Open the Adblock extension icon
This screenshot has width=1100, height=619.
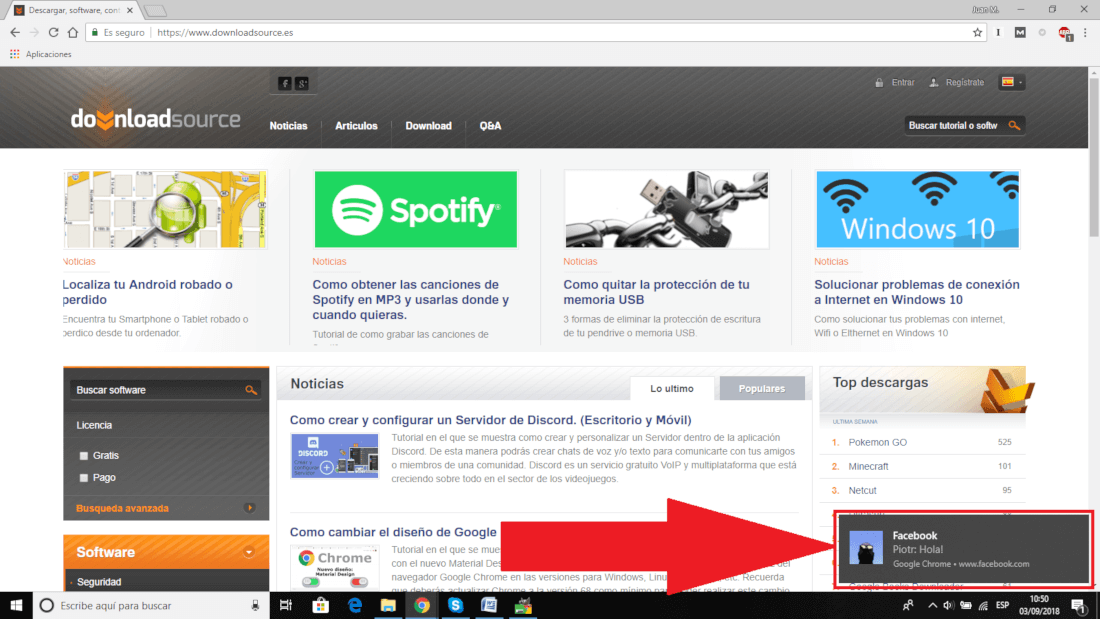(1065, 33)
